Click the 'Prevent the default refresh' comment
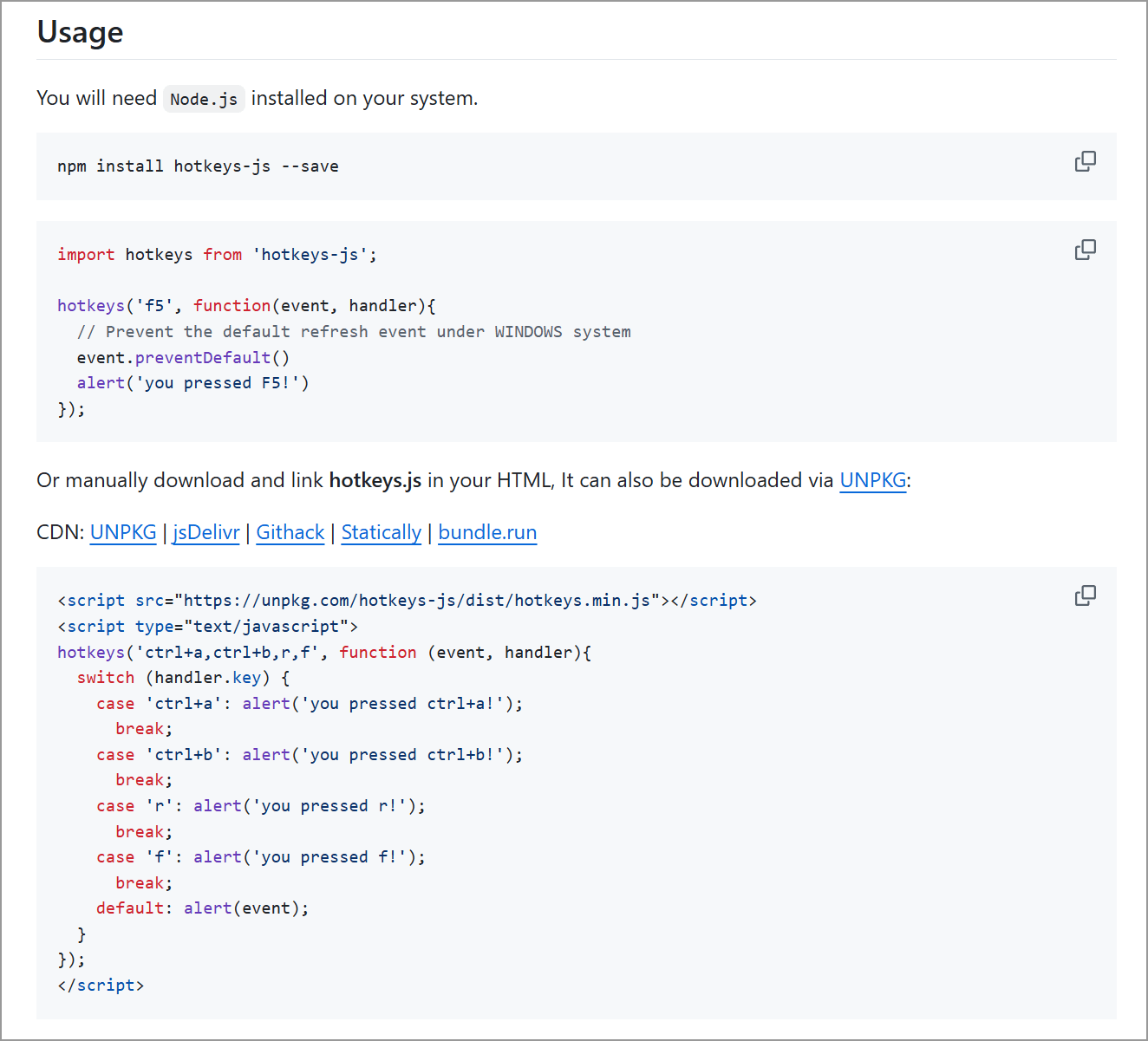The width and height of the screenshot is (1148, 1041). click(354, 332)
